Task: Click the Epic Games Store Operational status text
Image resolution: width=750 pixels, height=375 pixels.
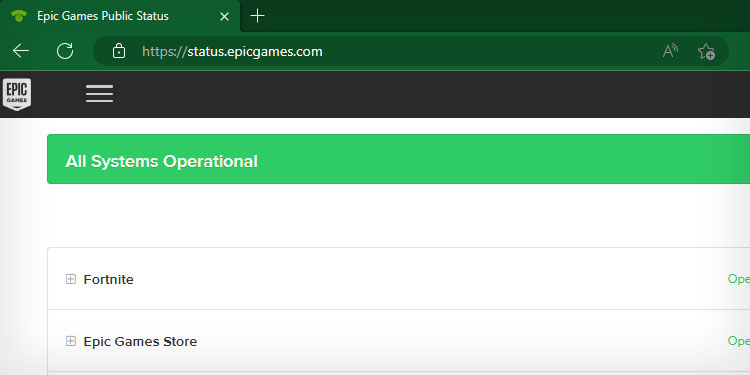Action: pos(739,341)
